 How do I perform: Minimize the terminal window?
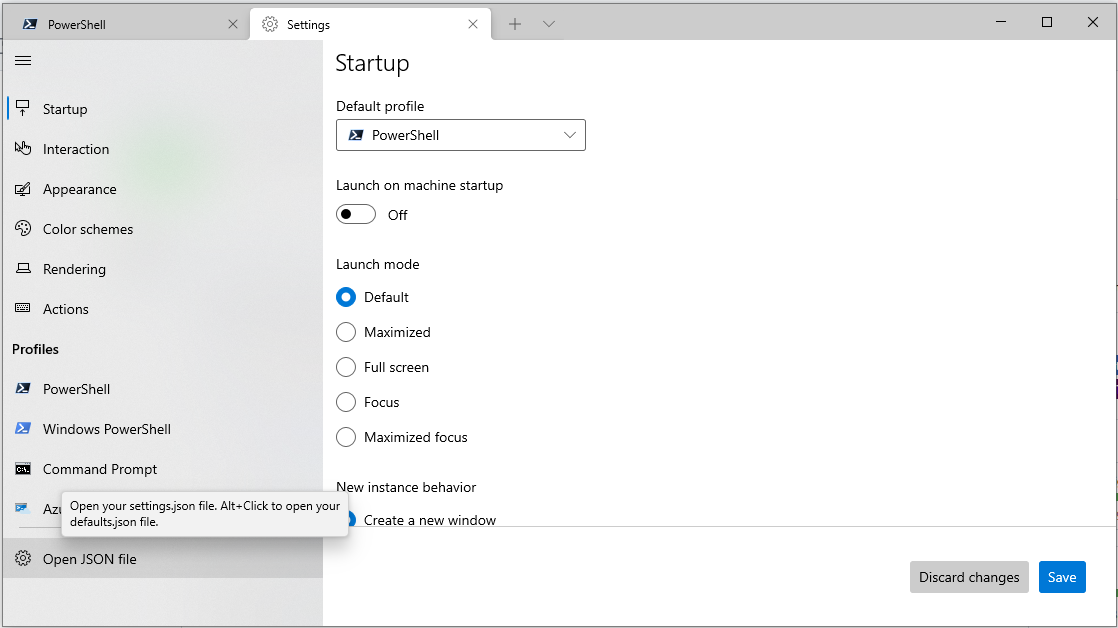point(1001,22)
